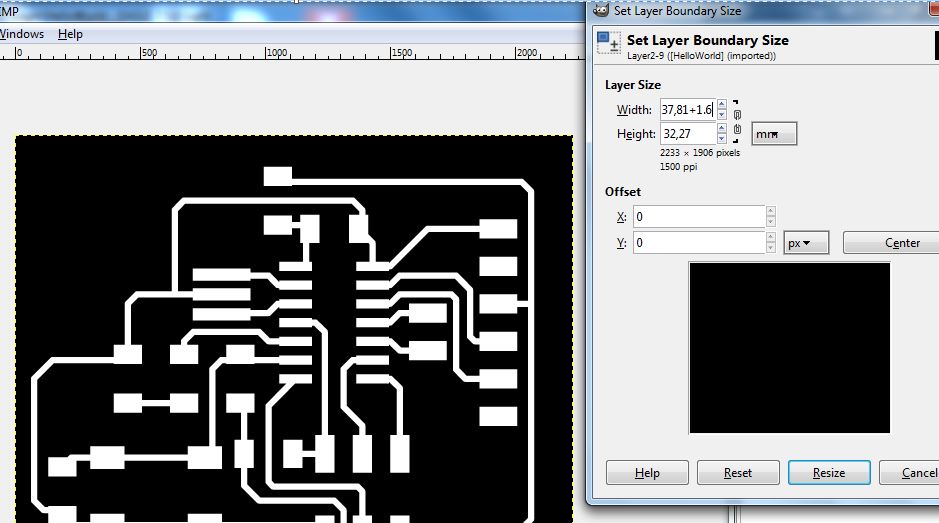Increase Height with up spinner arrow
The width and height of the screenshot is (939, 523).
pos(722,129)
